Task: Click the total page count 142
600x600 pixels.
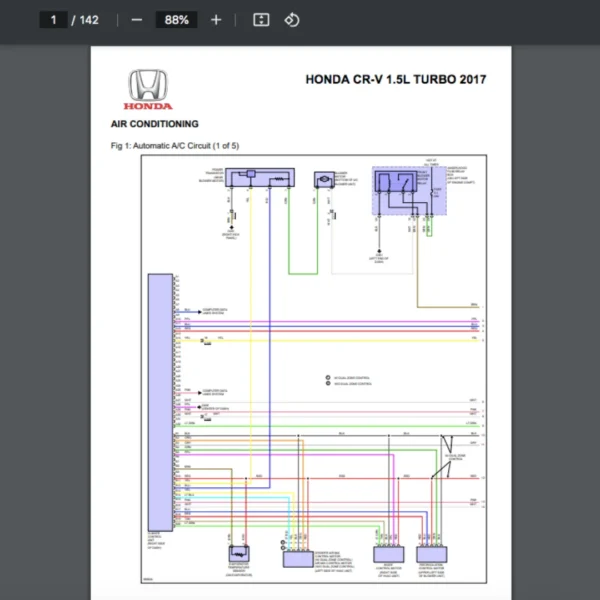Action: tap(89, 20)
